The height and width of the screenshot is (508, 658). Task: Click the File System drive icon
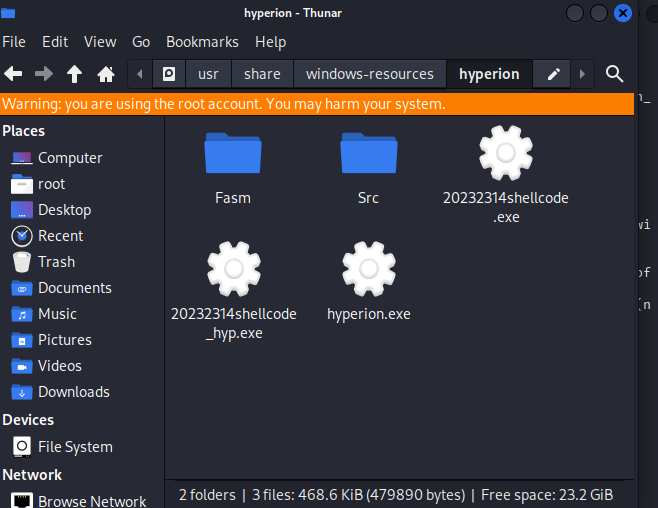[22, 447]
